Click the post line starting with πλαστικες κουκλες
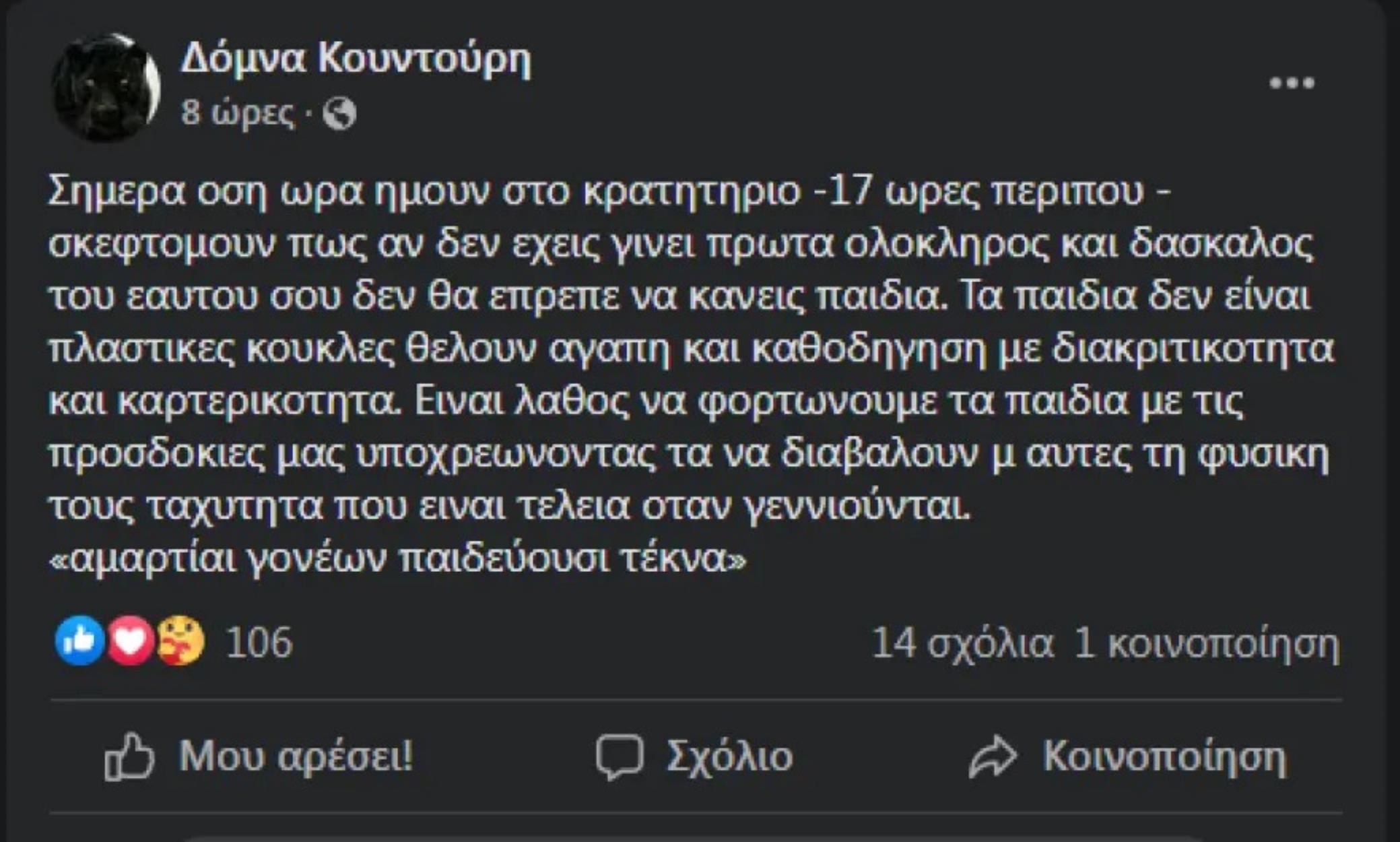Image resolution: width=1400 pixels, height=842 pixels. [x=690, y=348]
